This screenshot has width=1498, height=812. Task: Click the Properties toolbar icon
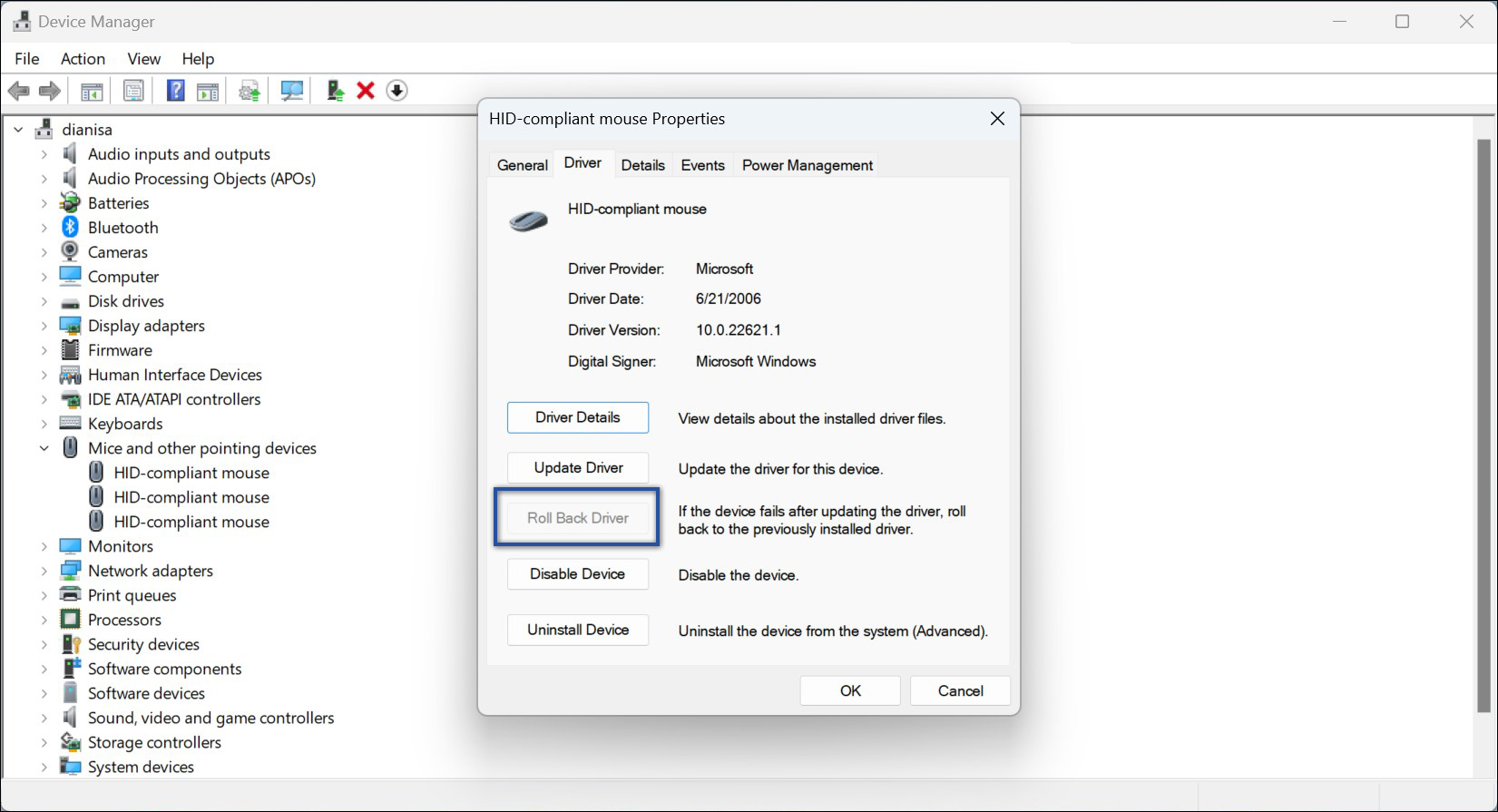(x=133, y=91)
